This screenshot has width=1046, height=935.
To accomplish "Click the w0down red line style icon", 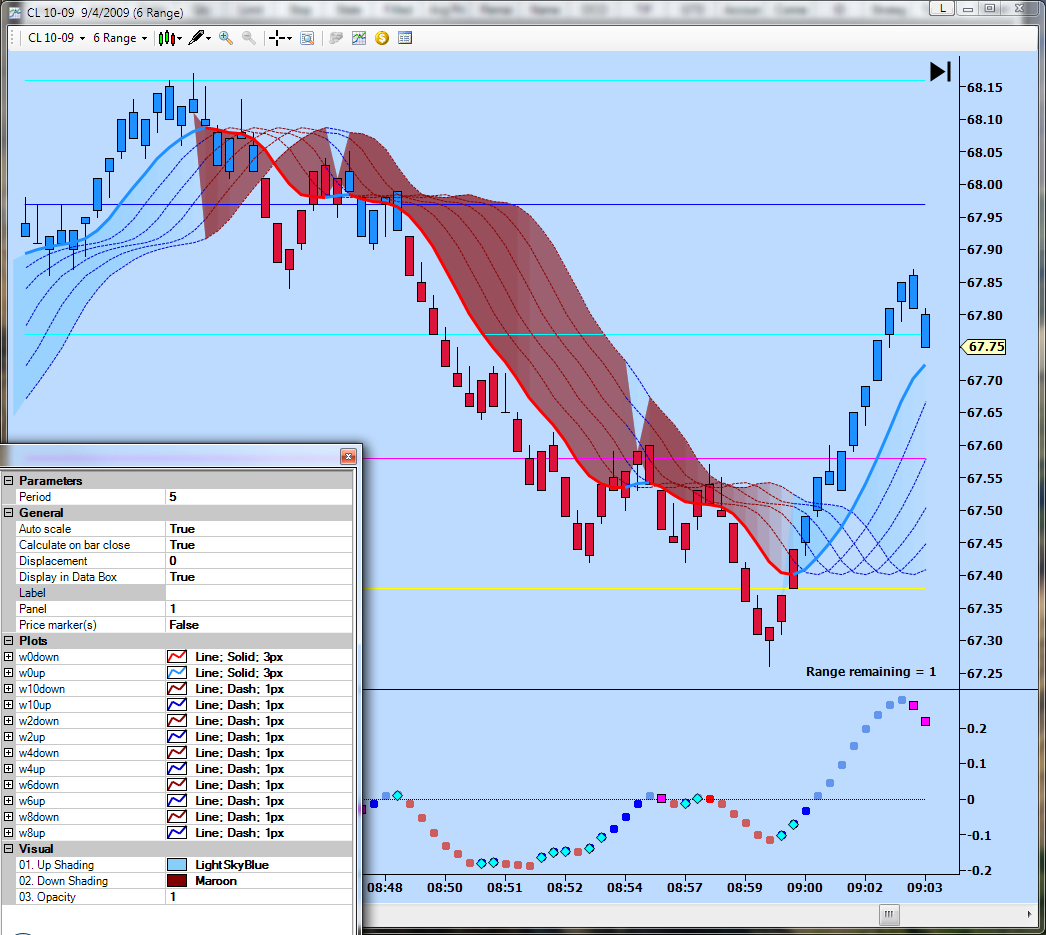I will [177, 657].
